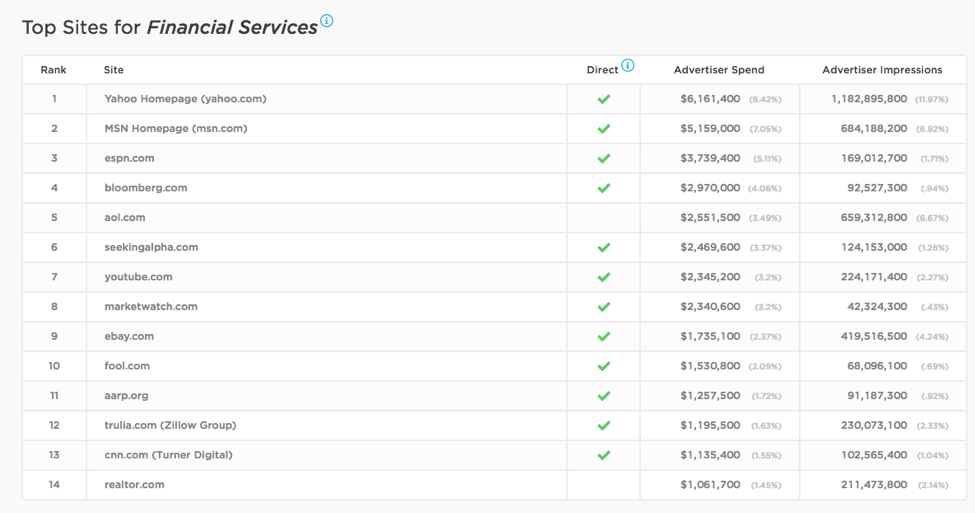
Task: Click the Direct checkmark in espn.com row
Action: tap(603, 159)
